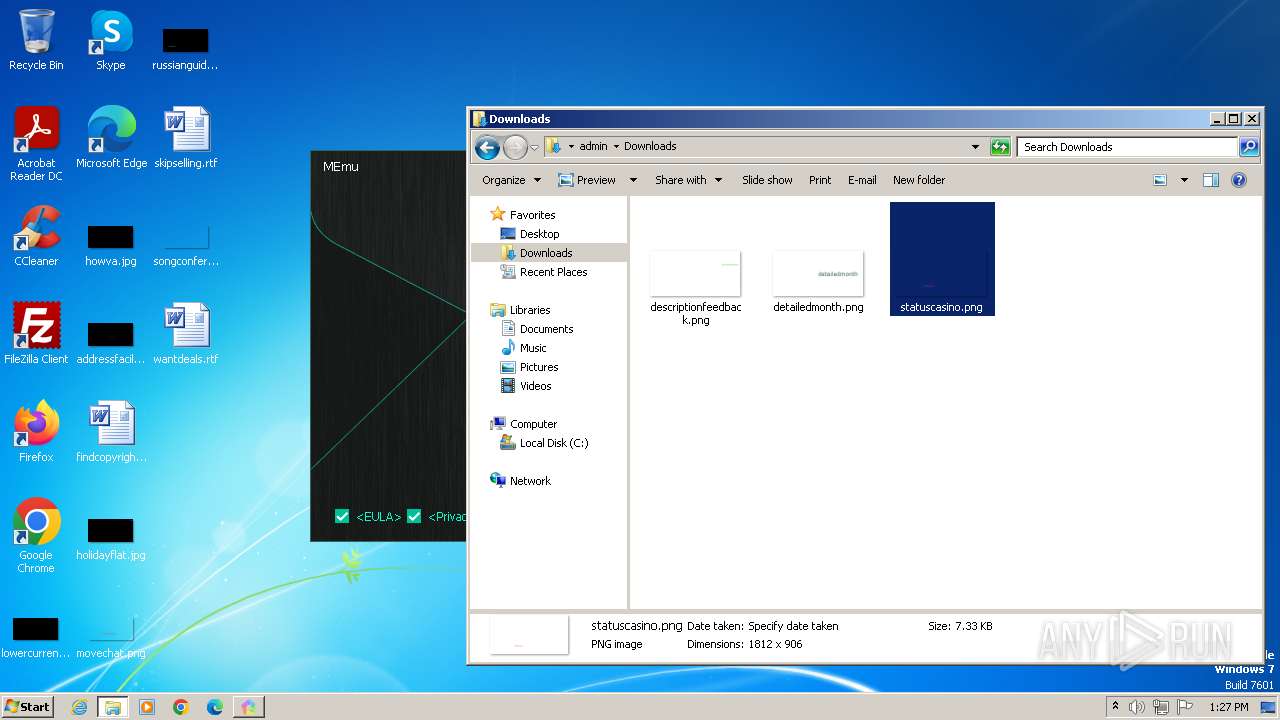Screen dimensions: 1280x720
Task: Select Local Disk (C:) in tree
Action: click(x=554, y=443)
